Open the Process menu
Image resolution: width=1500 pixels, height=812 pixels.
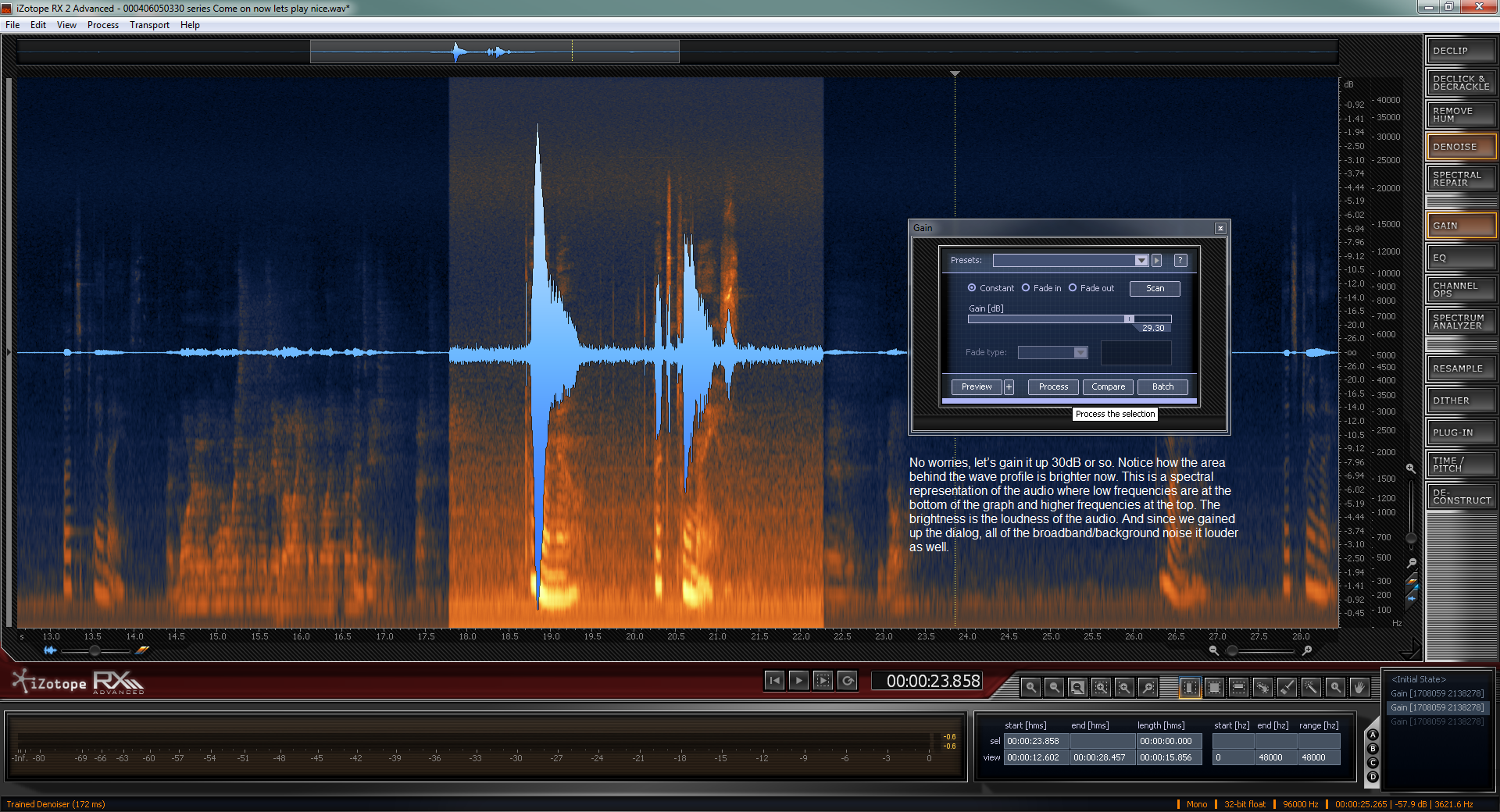(x=103, y=25)
